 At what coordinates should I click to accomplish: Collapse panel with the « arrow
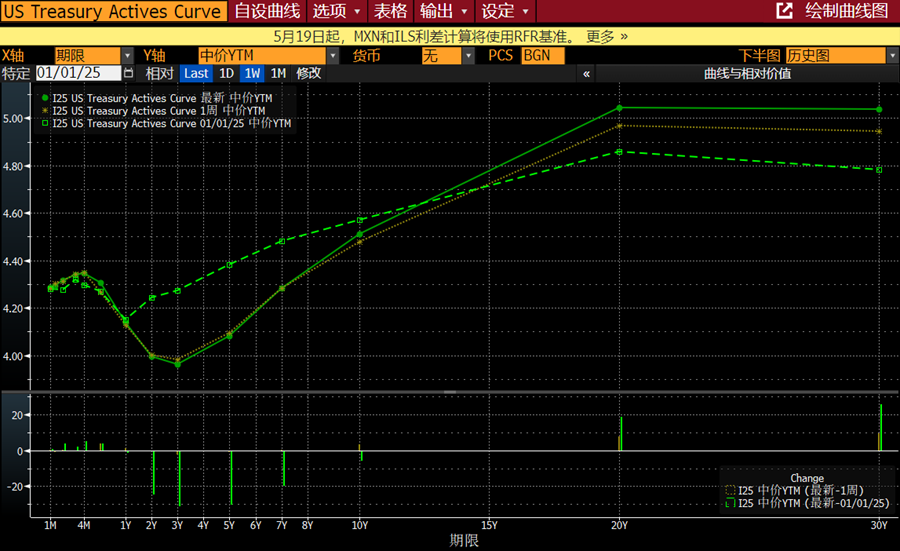(587, 73)
